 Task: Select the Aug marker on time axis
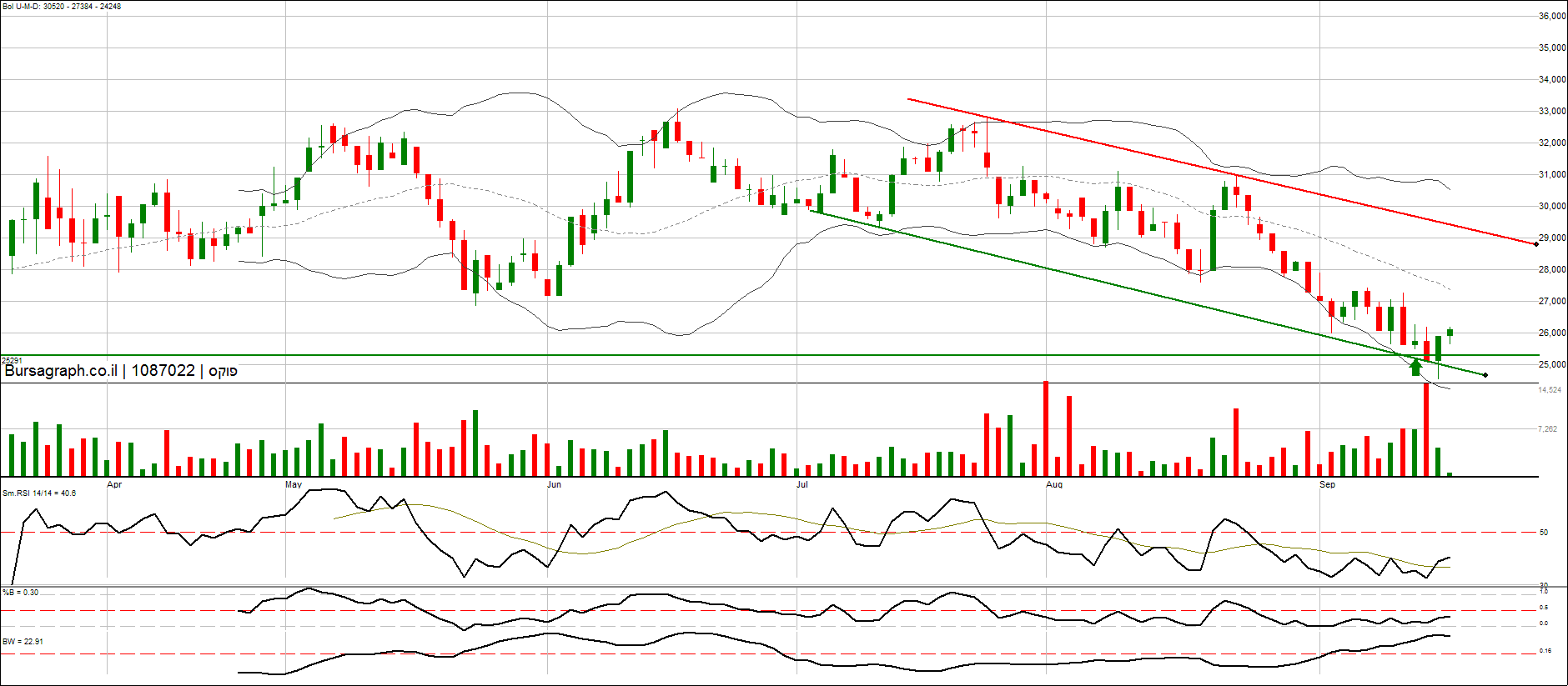tap(1054, 484)
